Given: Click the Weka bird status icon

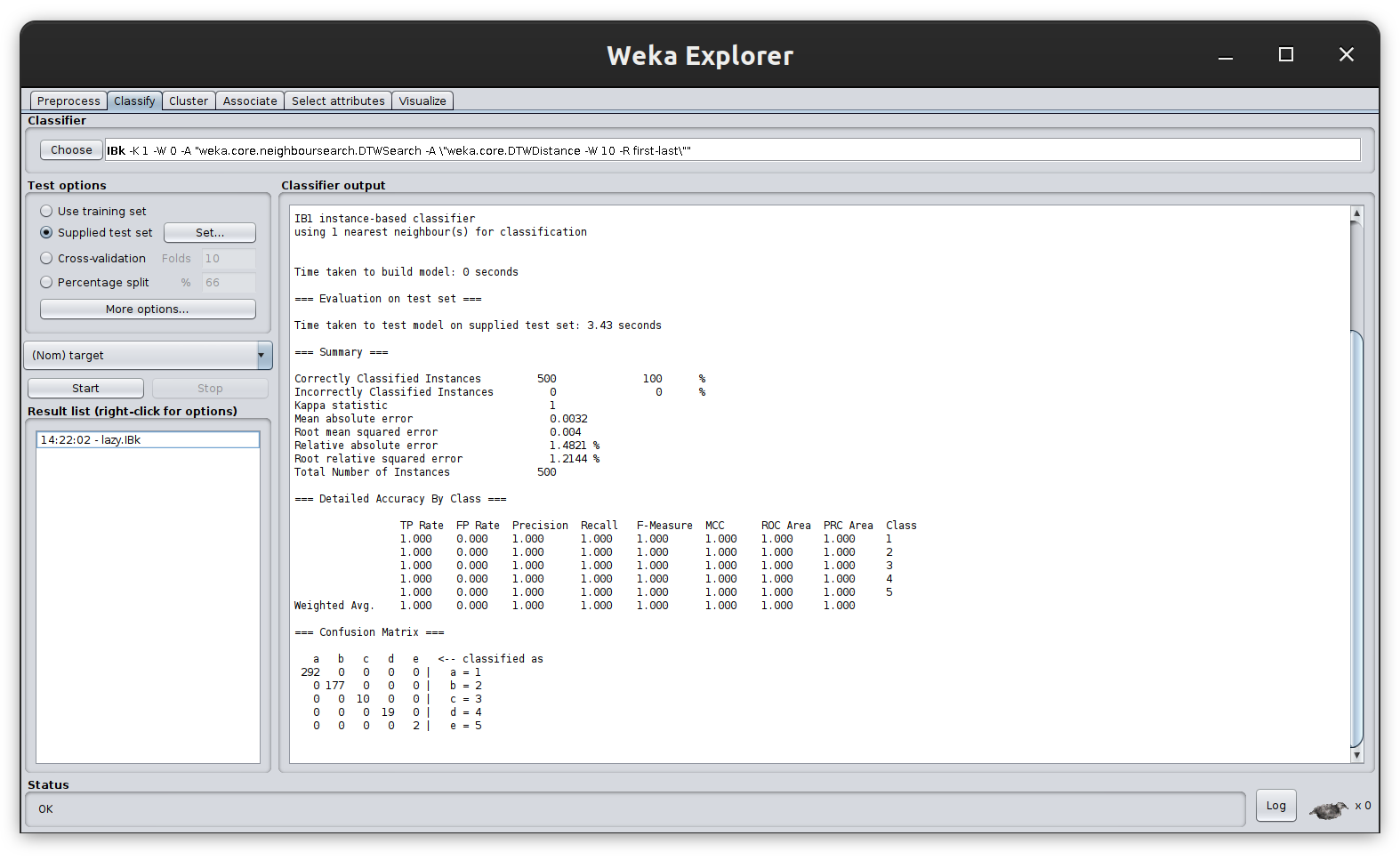Looking at the screenshot, I should pyautogui.click(x=1328, y=809).
